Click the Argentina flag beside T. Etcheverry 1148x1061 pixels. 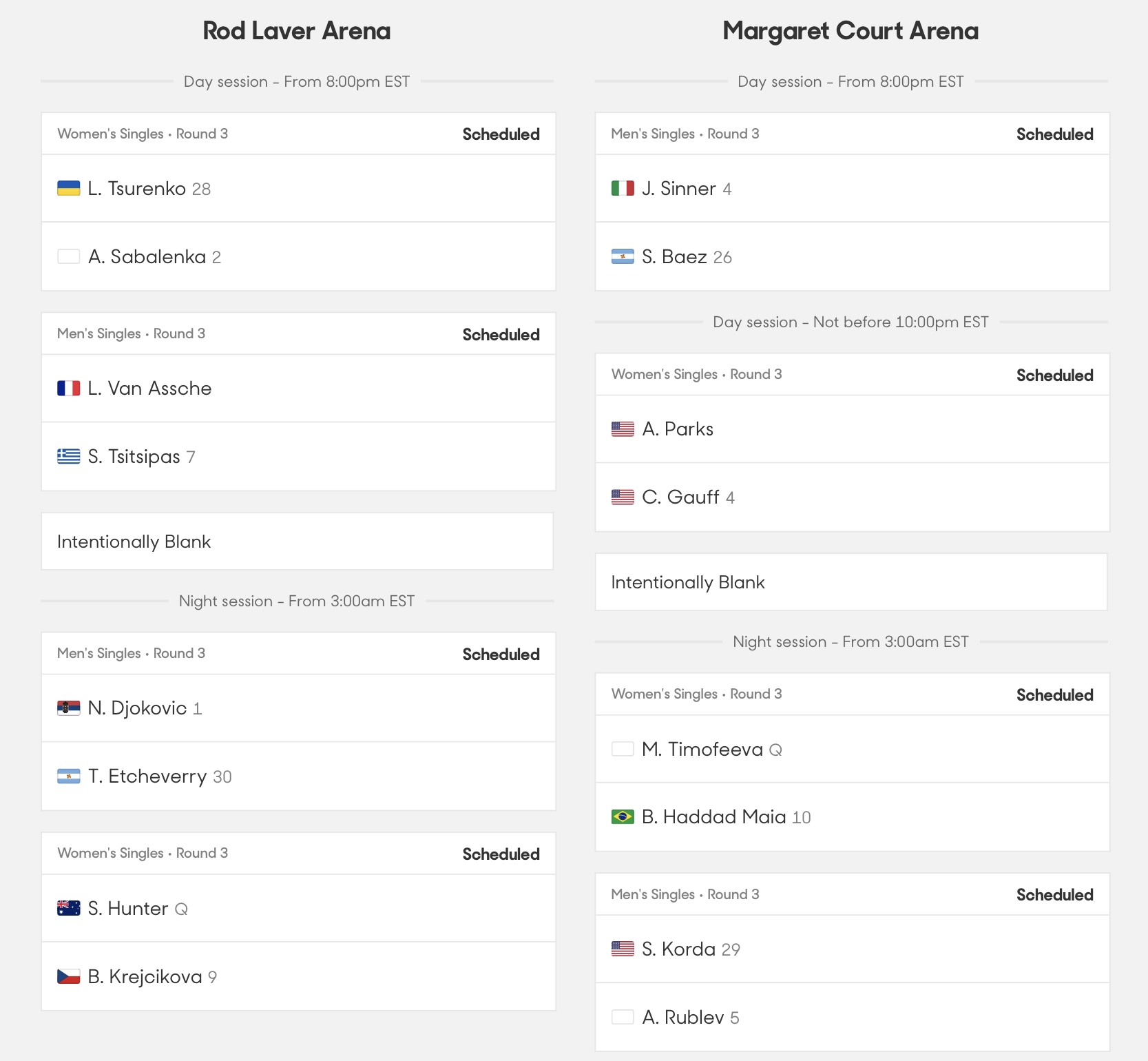68,776
